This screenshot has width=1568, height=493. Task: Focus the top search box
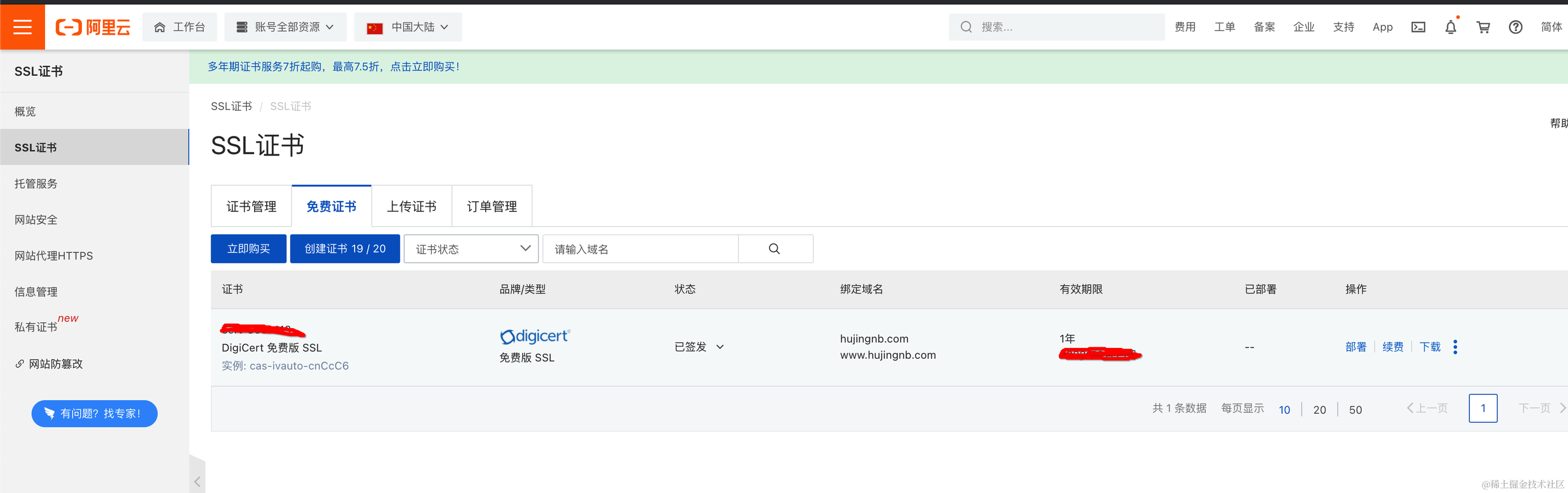1057,27
